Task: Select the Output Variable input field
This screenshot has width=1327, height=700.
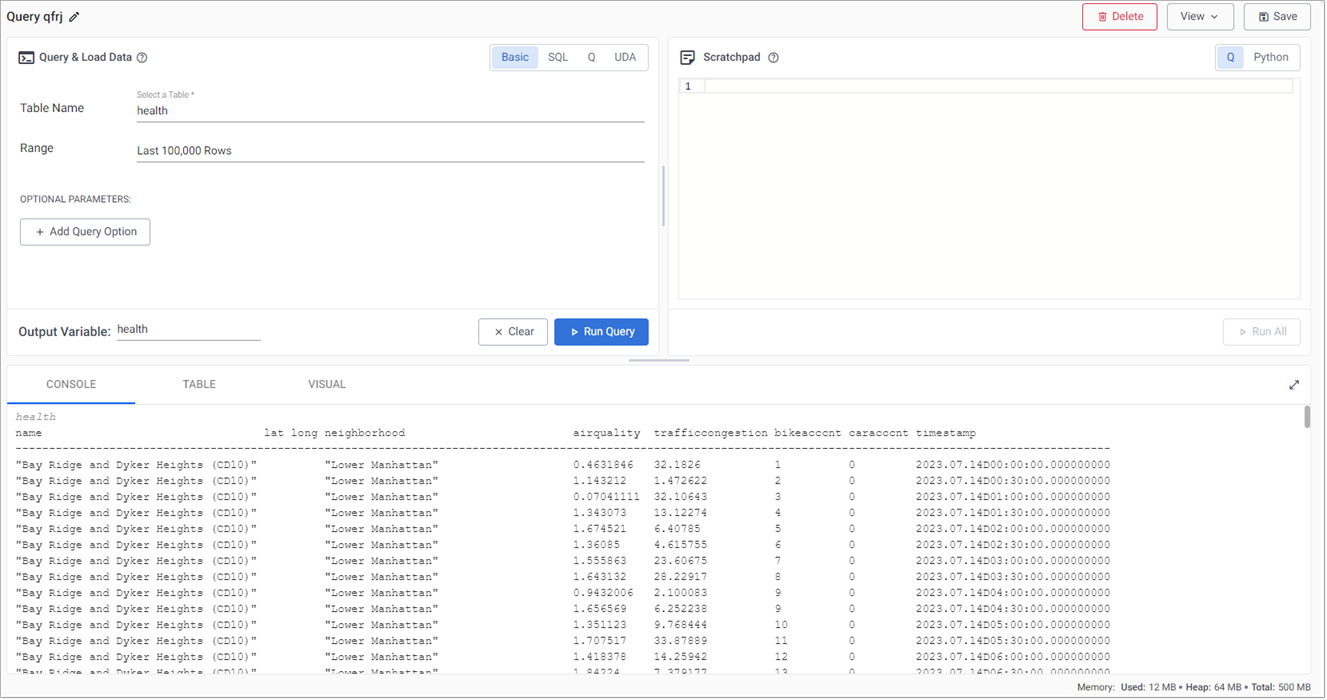Action: coord(188,328)
